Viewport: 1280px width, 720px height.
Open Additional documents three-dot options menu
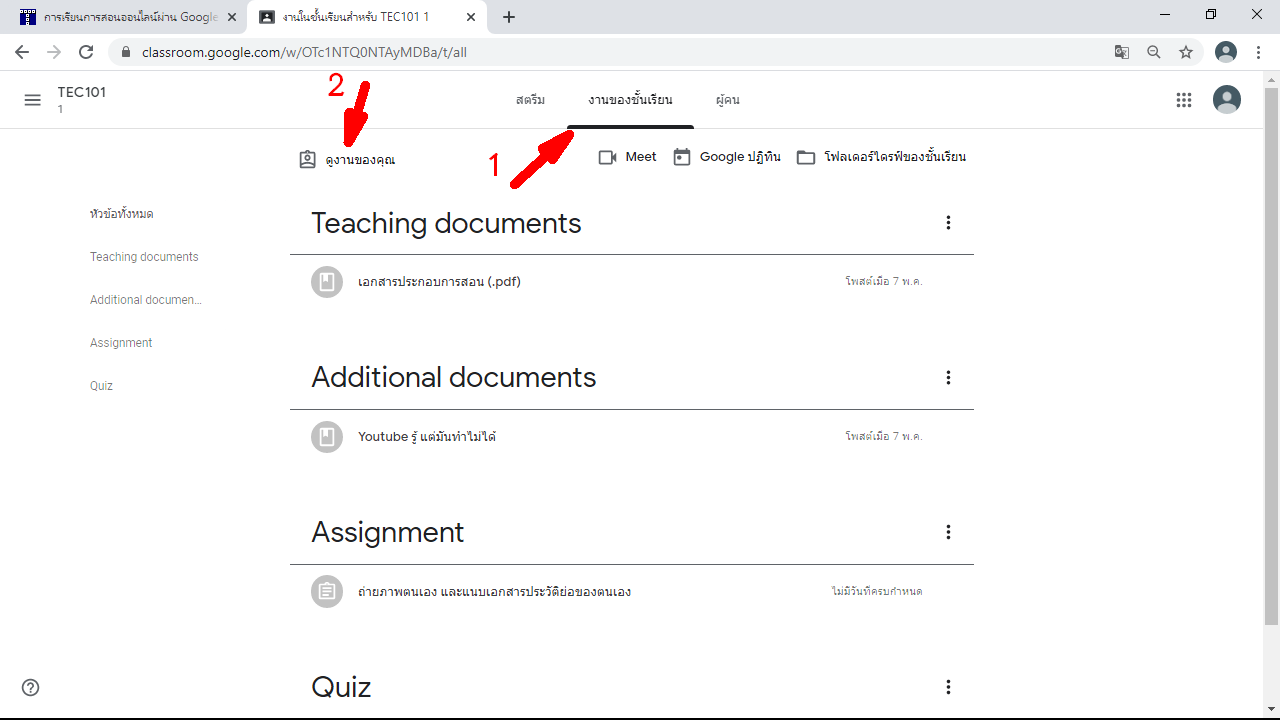(x=948, y=378)
